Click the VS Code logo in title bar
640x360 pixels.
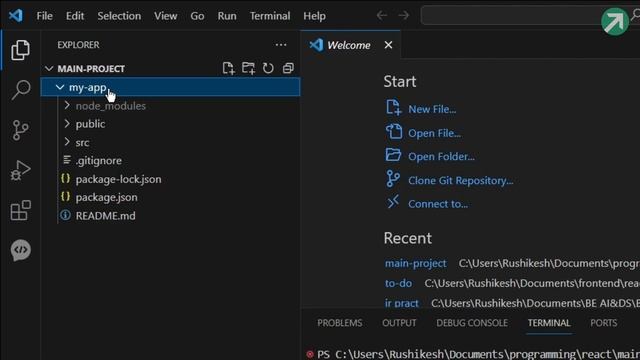(16, 16)
